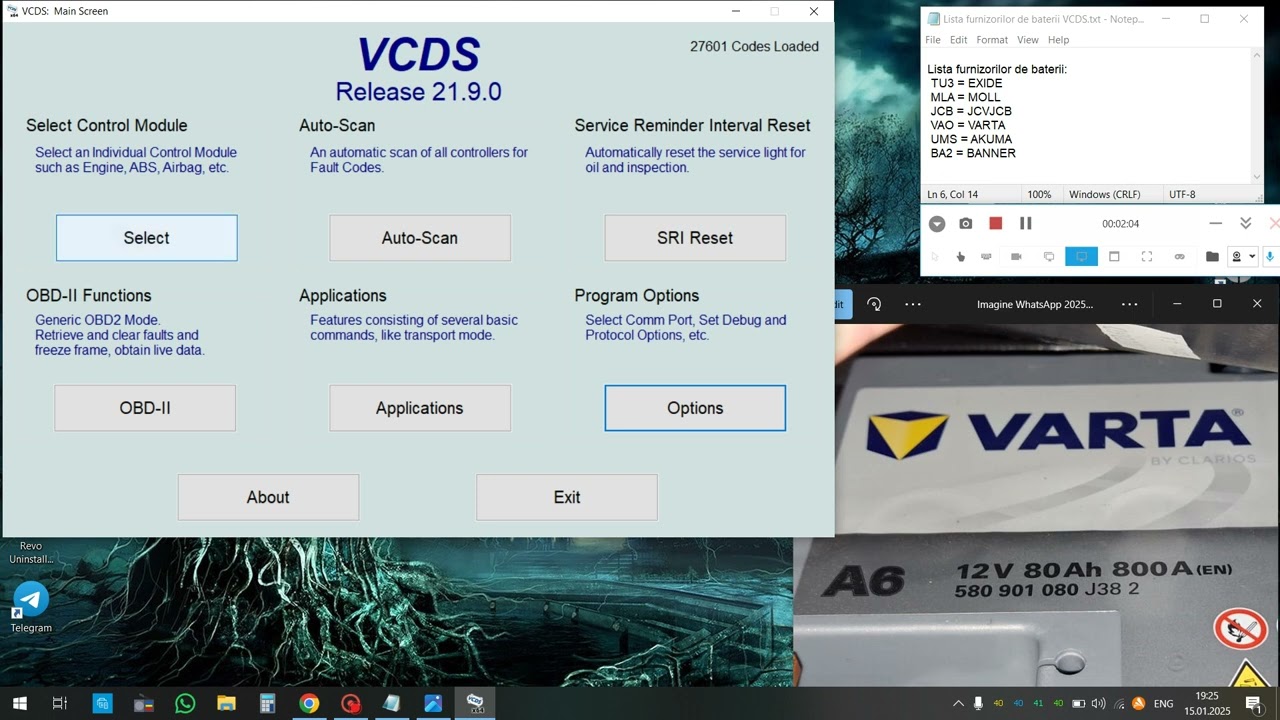Open the three-dots menu beside the Imagine WhatsApp title
Screen dimensions: 1280x720
[x=1129, y=304]
